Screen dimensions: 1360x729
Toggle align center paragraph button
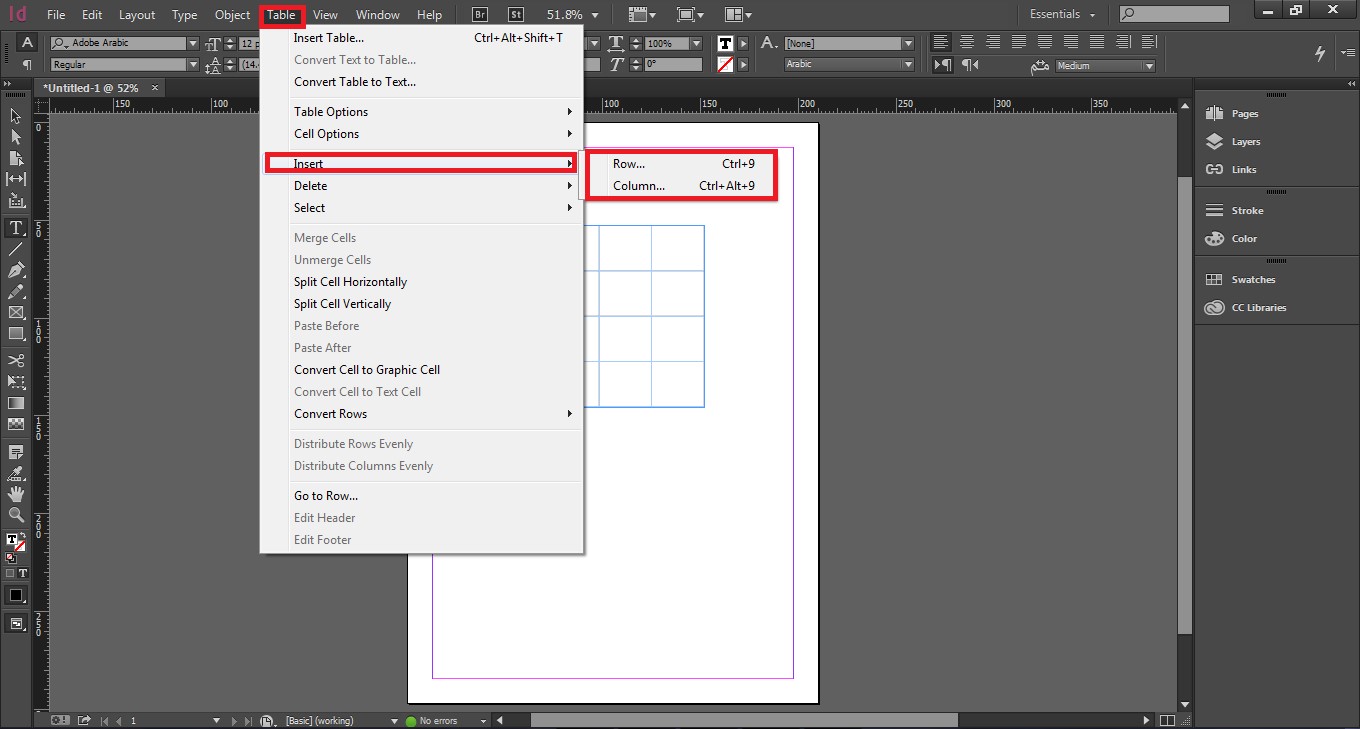click(967, 42)
